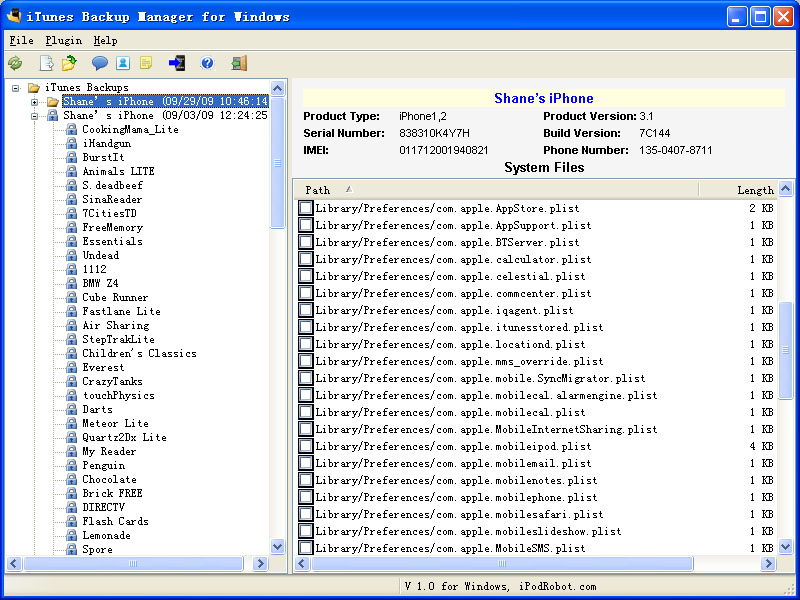Select checkbox for com.apple.commcenter.plist
Image resolution: width=800 pixels, height=600 pixels.
pyautogui.click(x=306, y=293)
